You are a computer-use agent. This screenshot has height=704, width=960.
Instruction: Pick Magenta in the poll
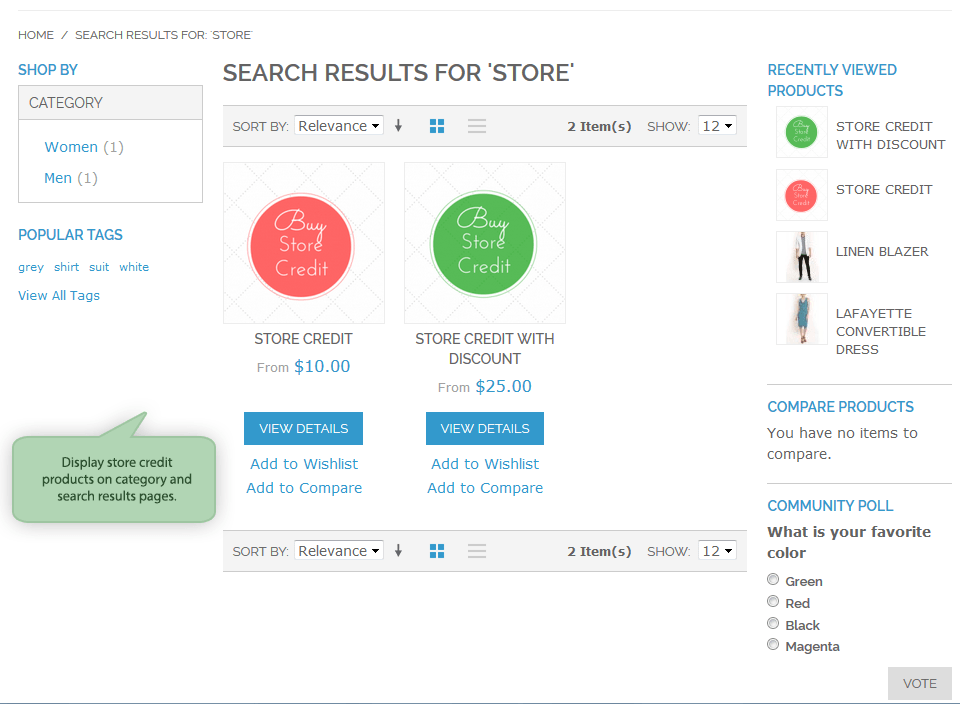click(x=773, y=644)
